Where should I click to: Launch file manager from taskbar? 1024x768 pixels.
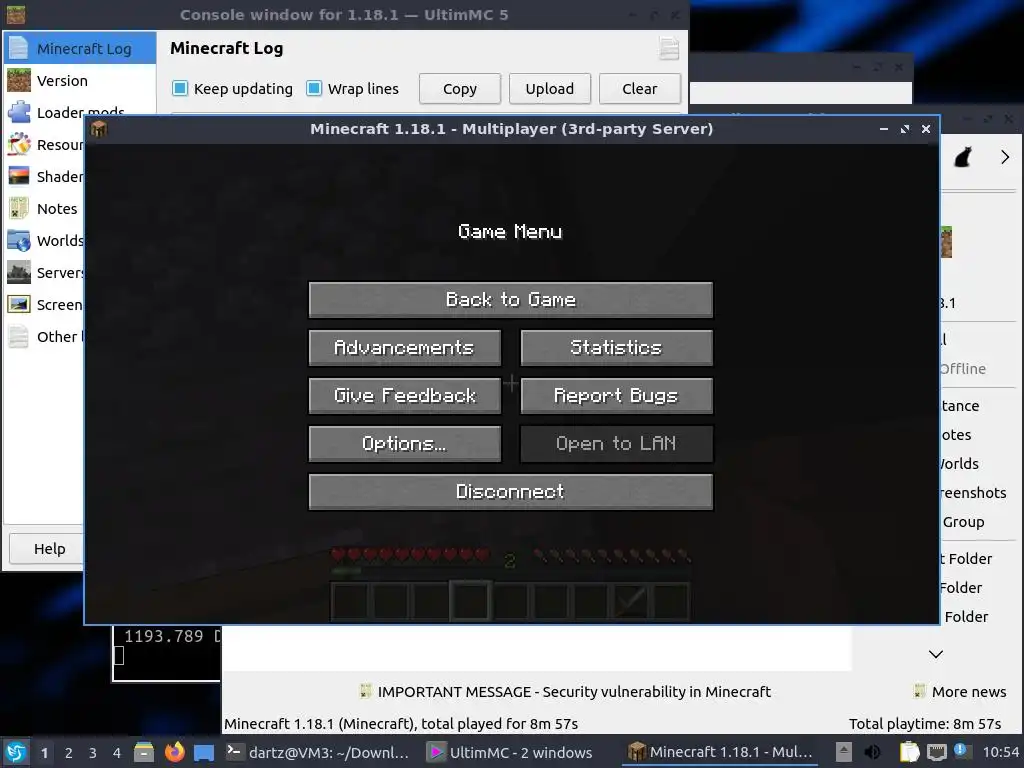coord(144,752)
